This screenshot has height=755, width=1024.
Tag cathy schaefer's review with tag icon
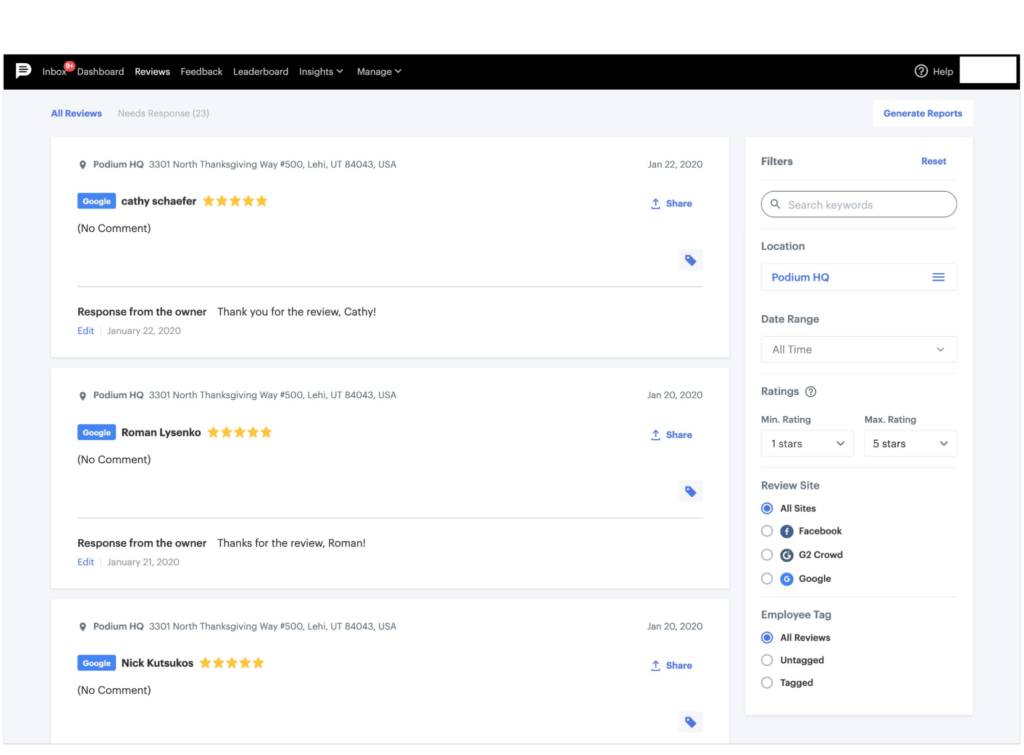[690, 260]
